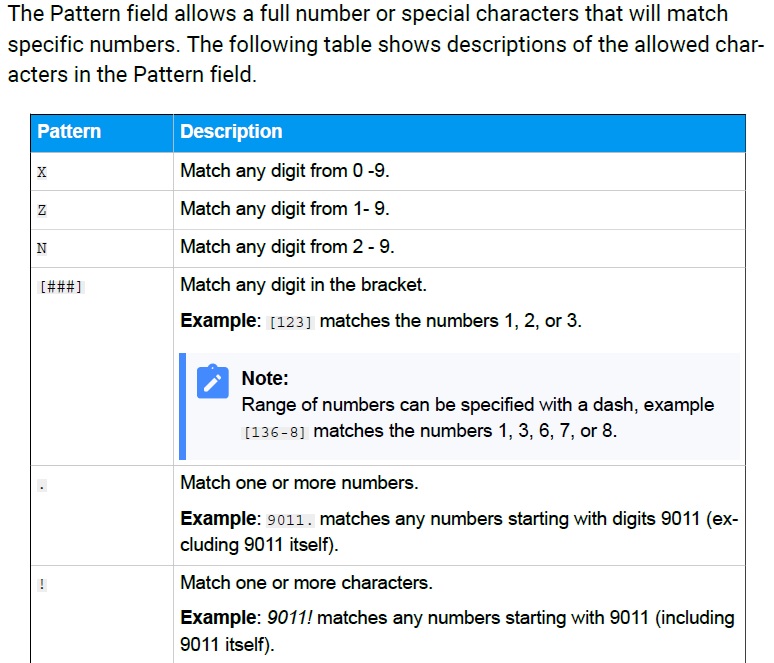
Task: Click the 9011. example code
Action: pyautogui.click(x=290, y=520)
